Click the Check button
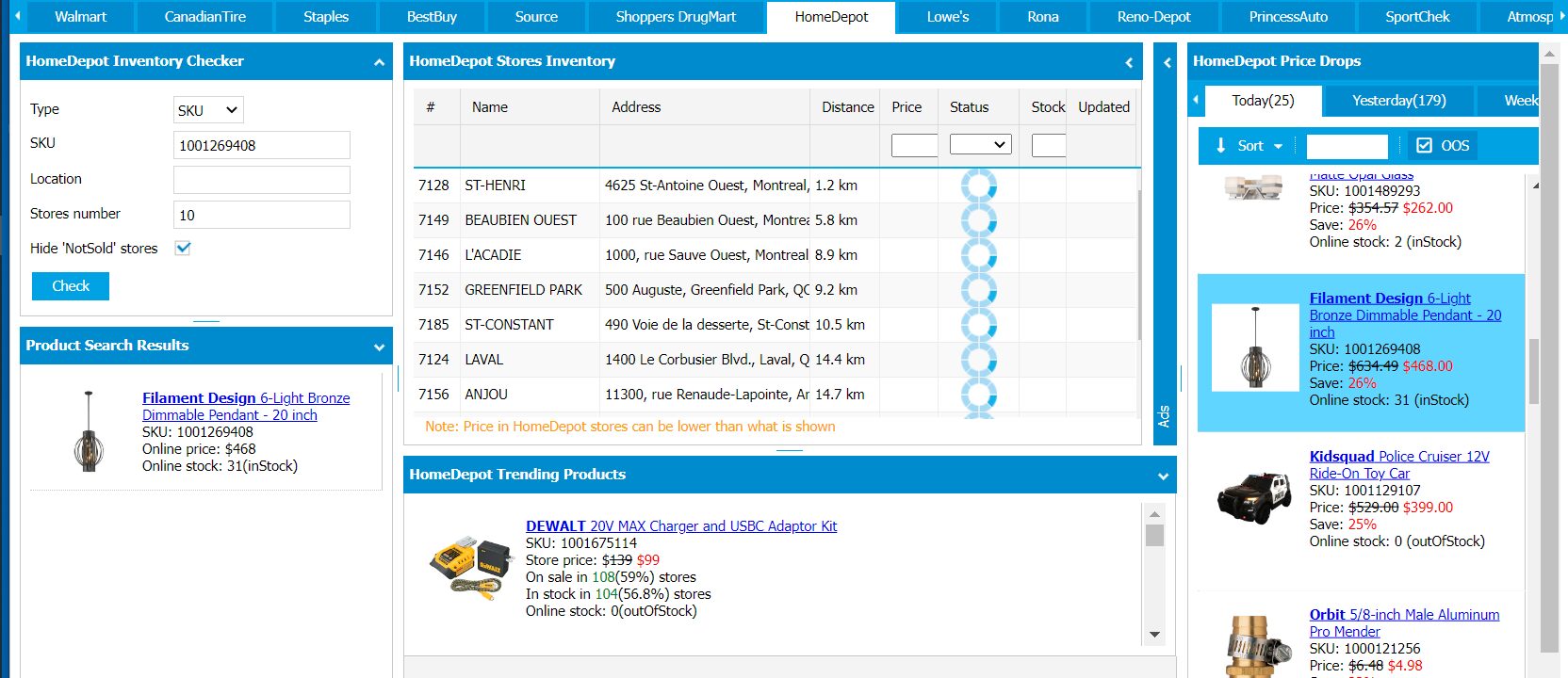Screen dimensions: 1568x678 71,286
